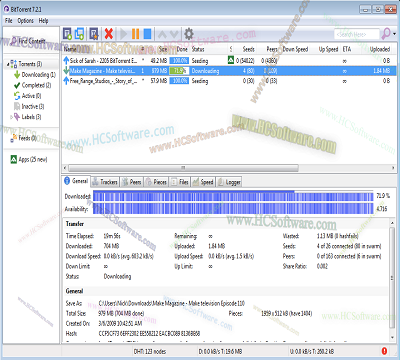This screenshot has height=360, width=400.
Task: Switch to the General tab
Action: [x=76, y=181]
